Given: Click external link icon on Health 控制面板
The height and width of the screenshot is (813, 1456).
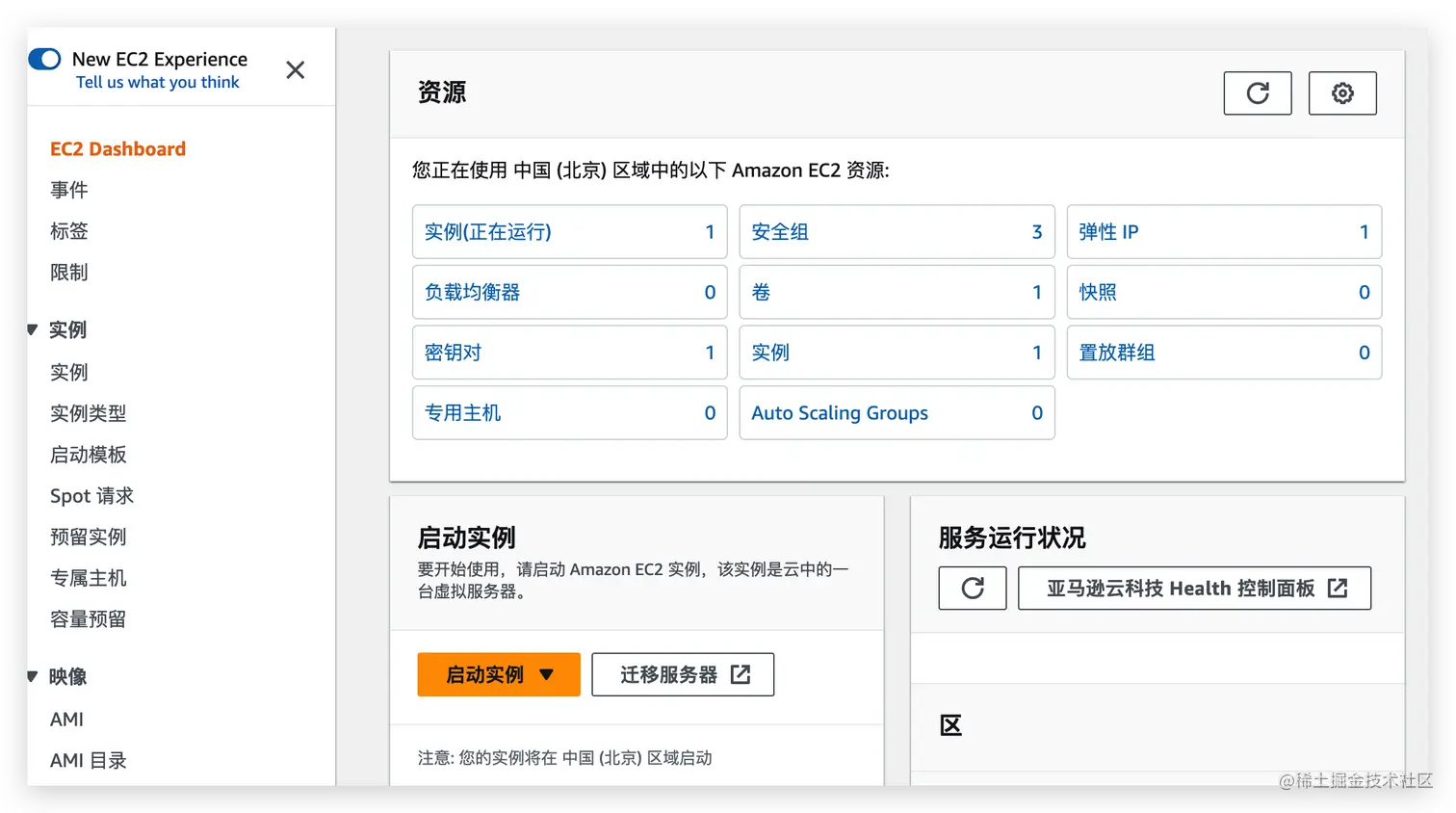Looking at the screenshot, I should [x=1338, y=589].
